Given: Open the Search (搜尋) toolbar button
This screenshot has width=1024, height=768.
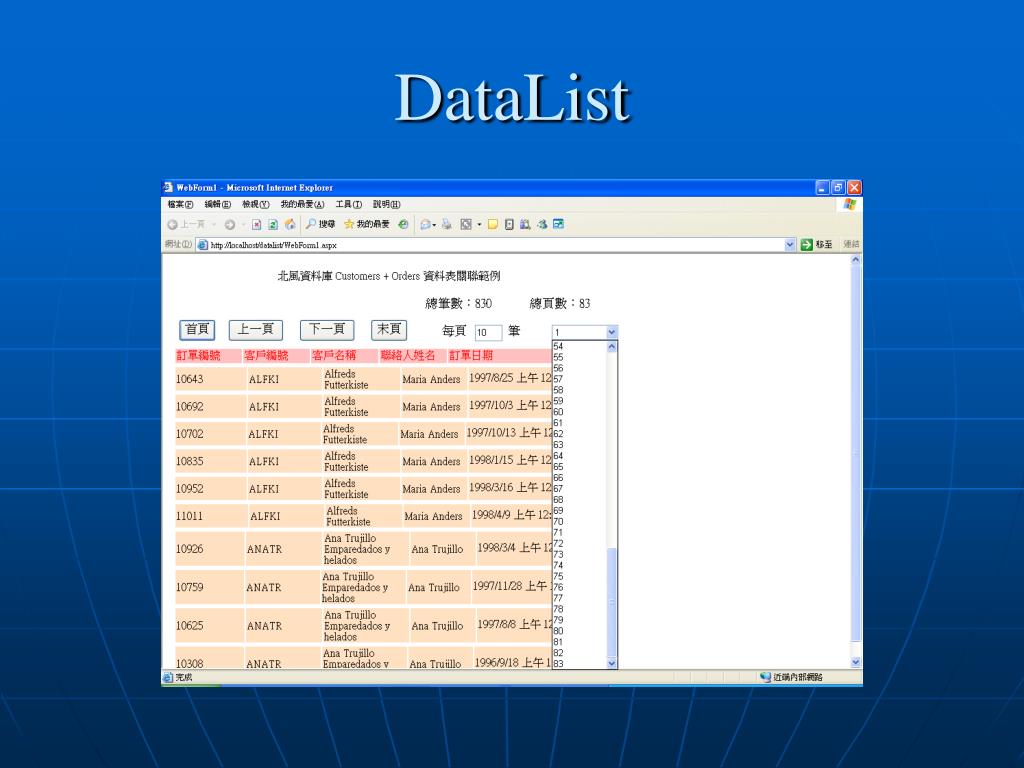Looking at the screenshot, I should point(321,224).
